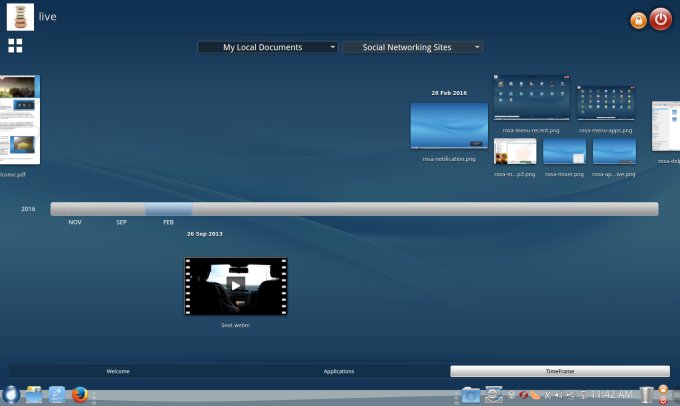The image size is (680, 406).
Task: Click the user avatar picture
Action: pos(20,18)
